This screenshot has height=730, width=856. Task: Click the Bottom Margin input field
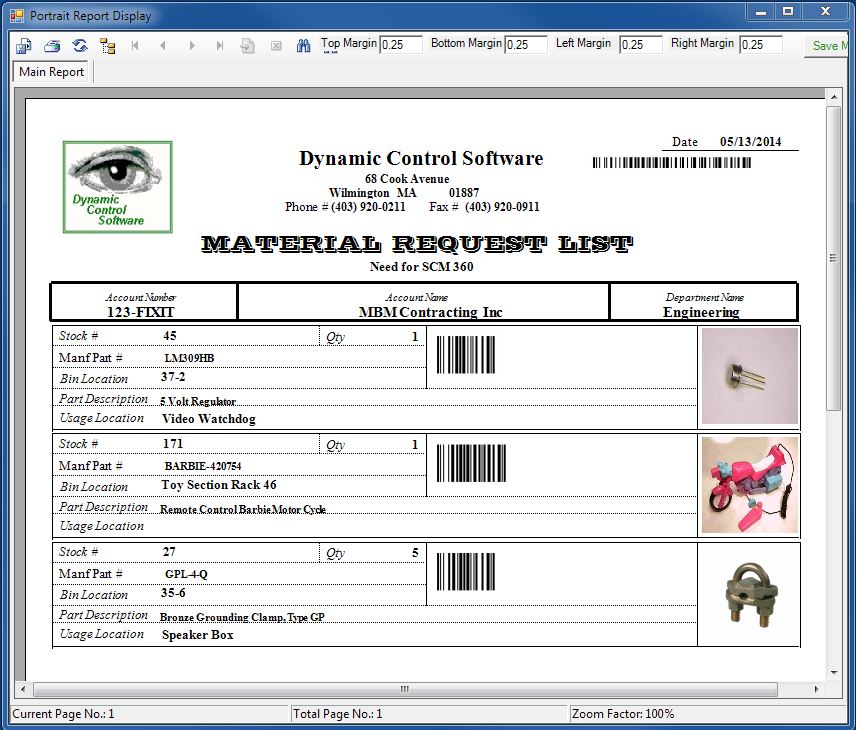pos(526,45)
